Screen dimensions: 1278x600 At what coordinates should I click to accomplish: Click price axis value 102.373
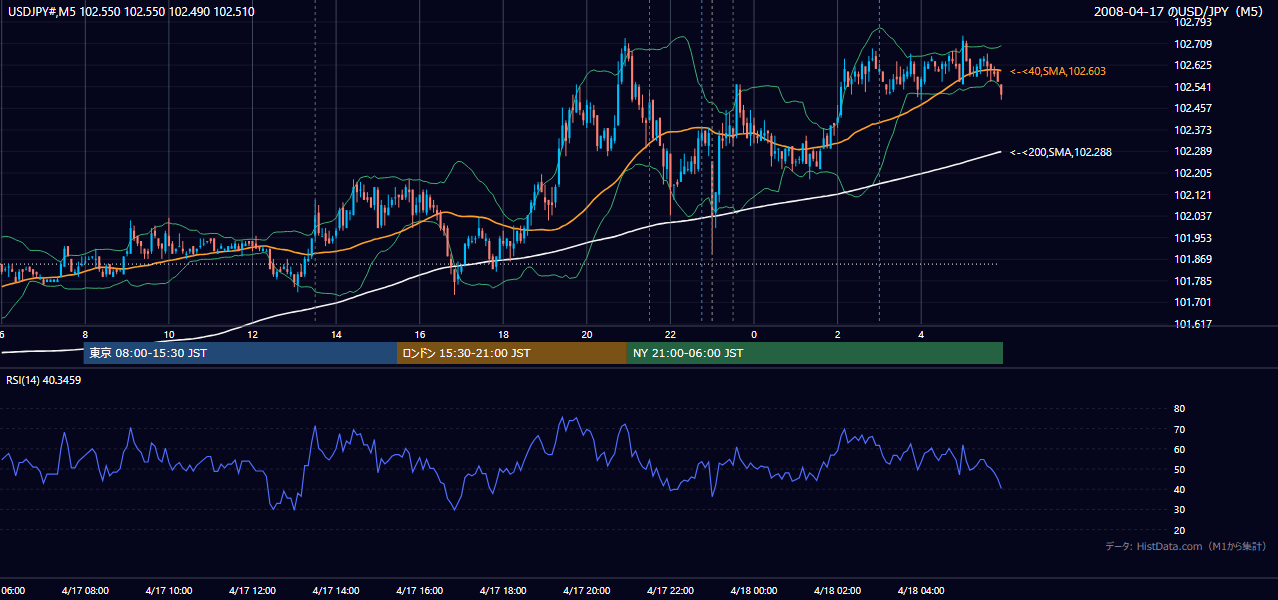pos(1193,130)
